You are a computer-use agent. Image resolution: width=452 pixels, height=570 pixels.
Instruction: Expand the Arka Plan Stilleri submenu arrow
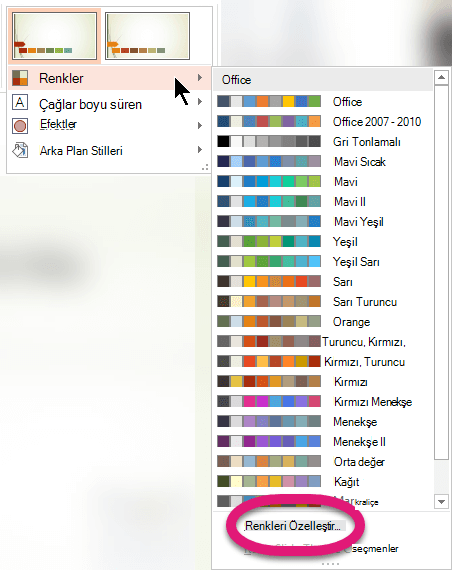click(200, 149)
